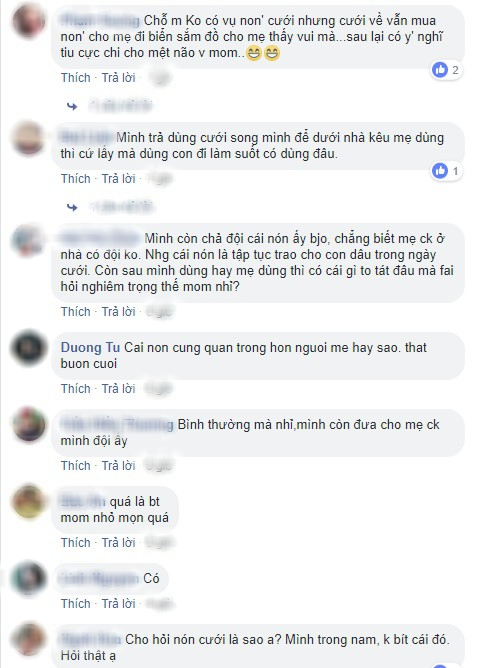Expand replies arrow under second comment
The height and width of the screenshot is (668, 501).
[72, 207]
